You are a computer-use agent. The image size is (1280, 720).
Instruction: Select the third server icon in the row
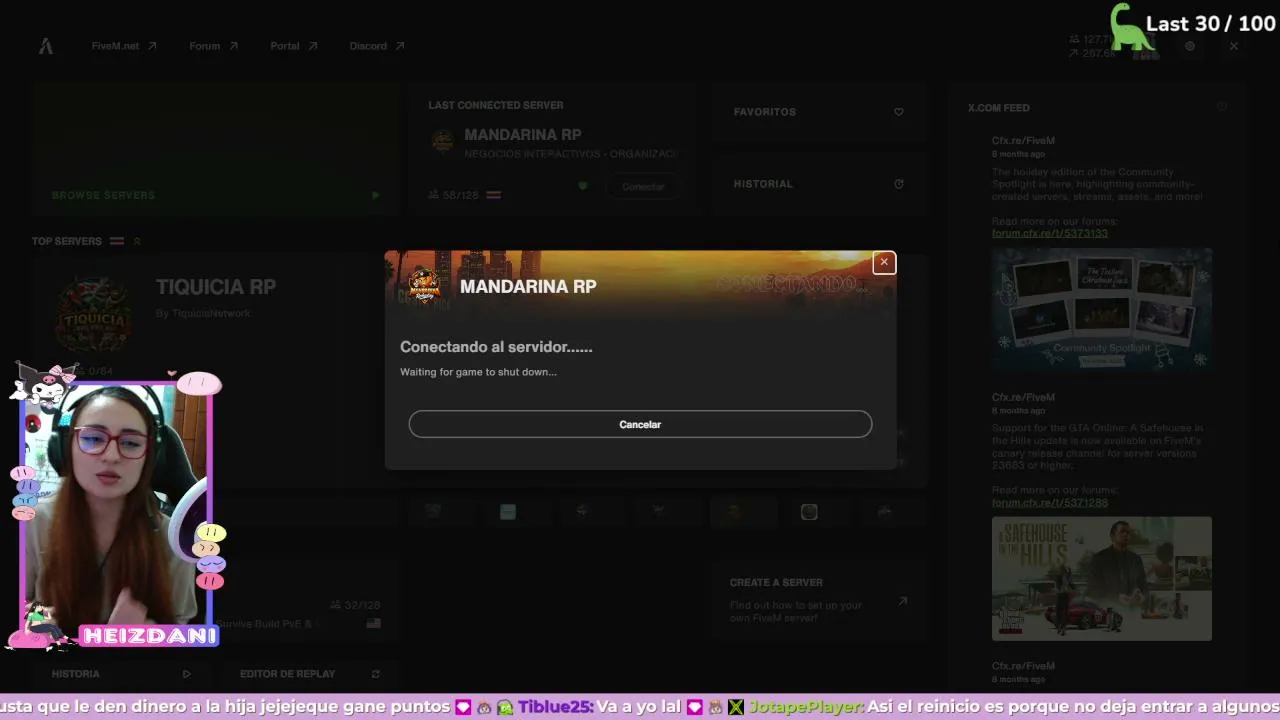coord(583,511)
